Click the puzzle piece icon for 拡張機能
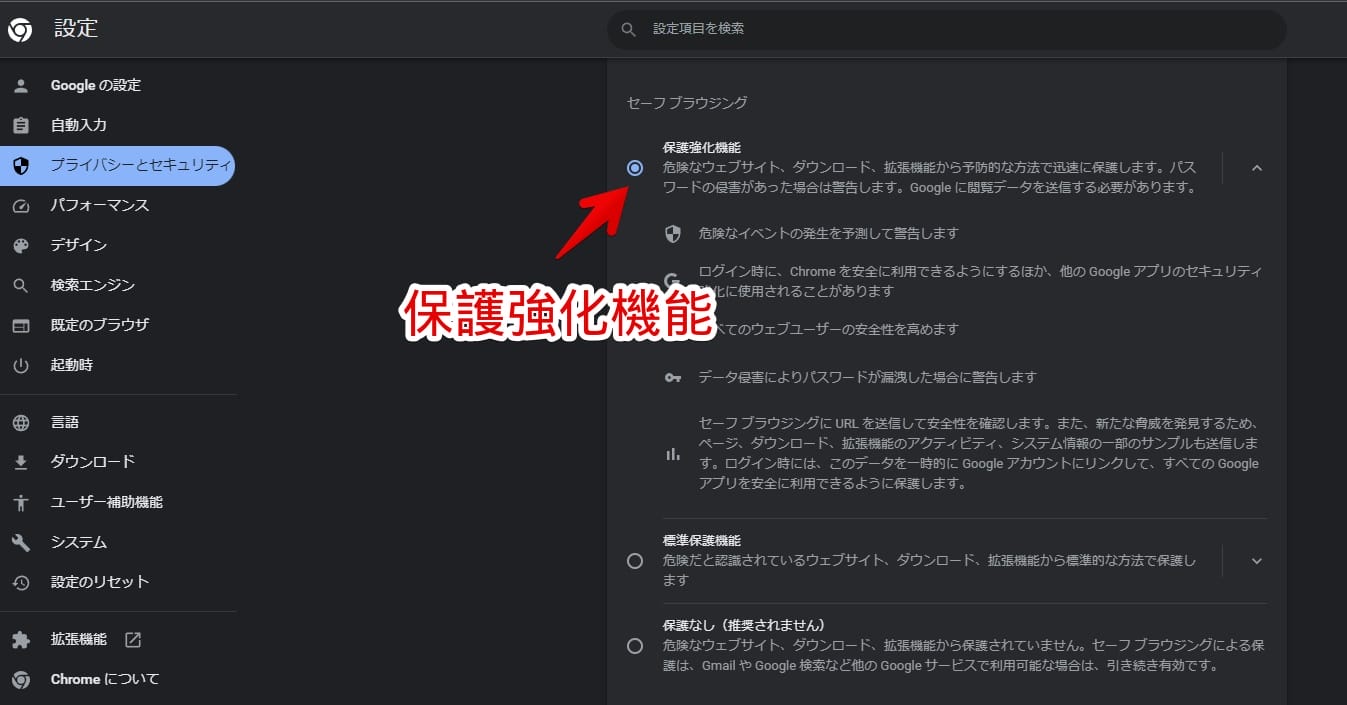The height and width of the screenshot is (705, 1347). pyautogui.click(x=21, y=639)
